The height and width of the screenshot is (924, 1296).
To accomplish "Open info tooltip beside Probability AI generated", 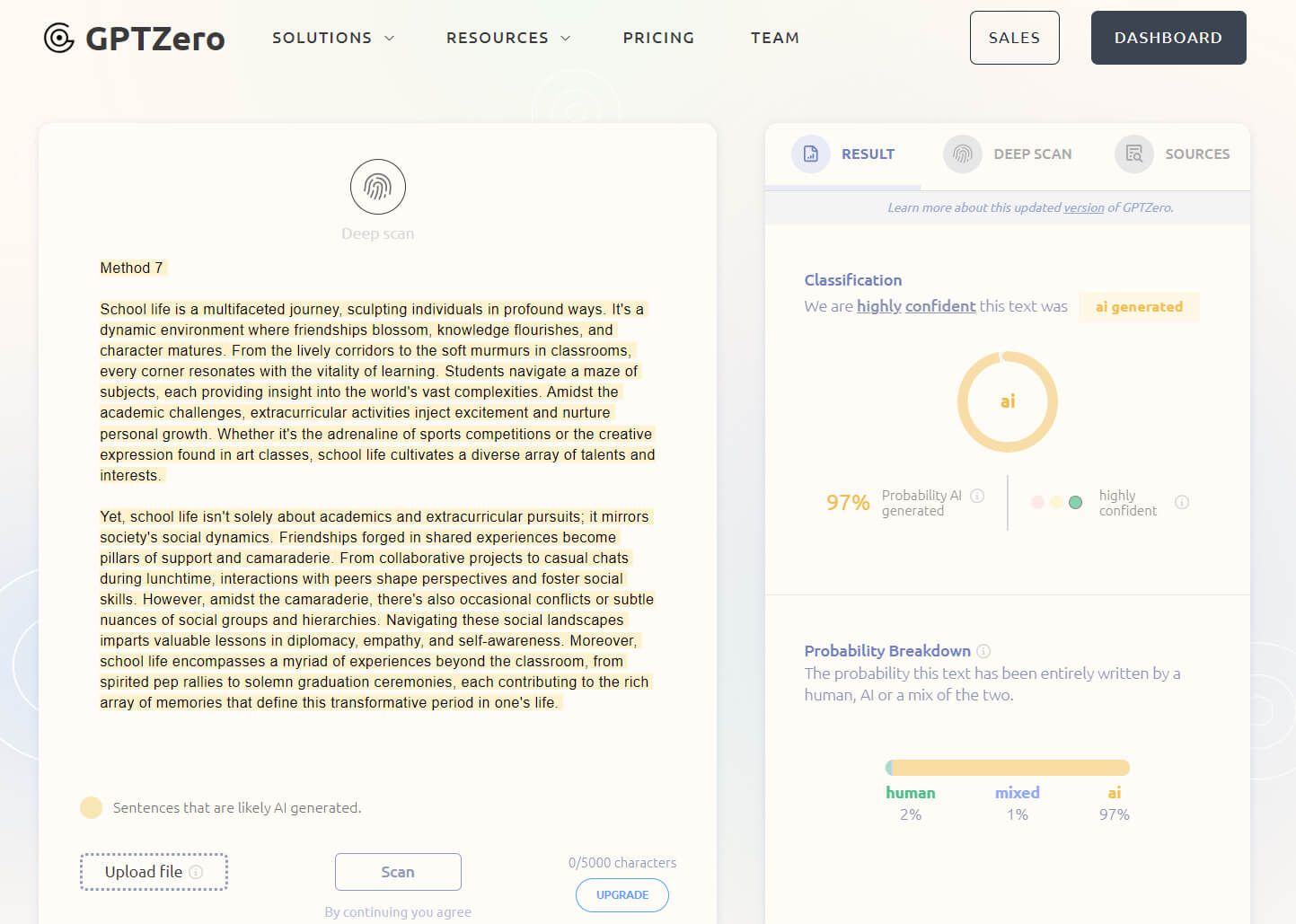I will 977,495.
